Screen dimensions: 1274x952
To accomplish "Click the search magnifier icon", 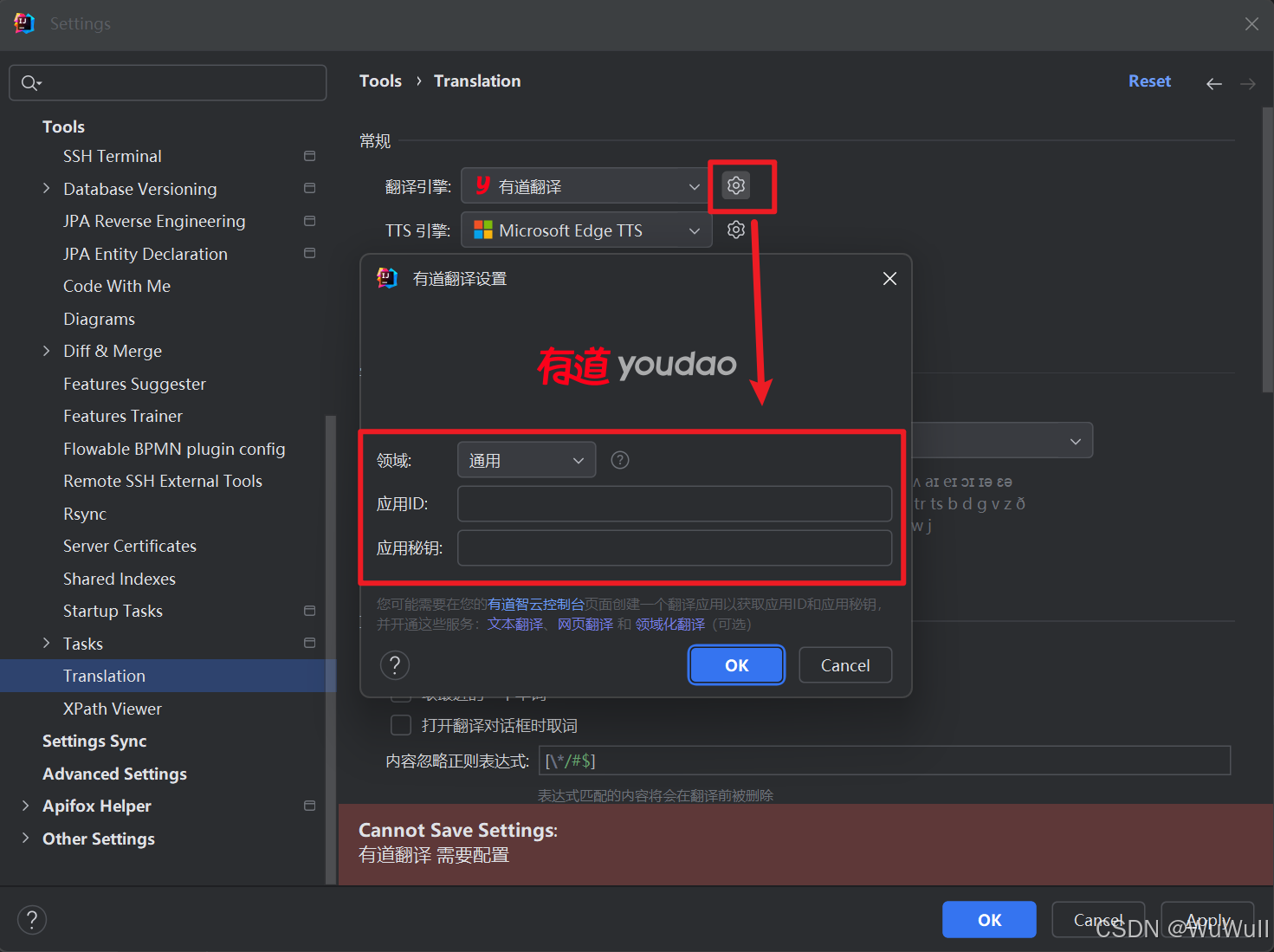I will tap(31, 83).
